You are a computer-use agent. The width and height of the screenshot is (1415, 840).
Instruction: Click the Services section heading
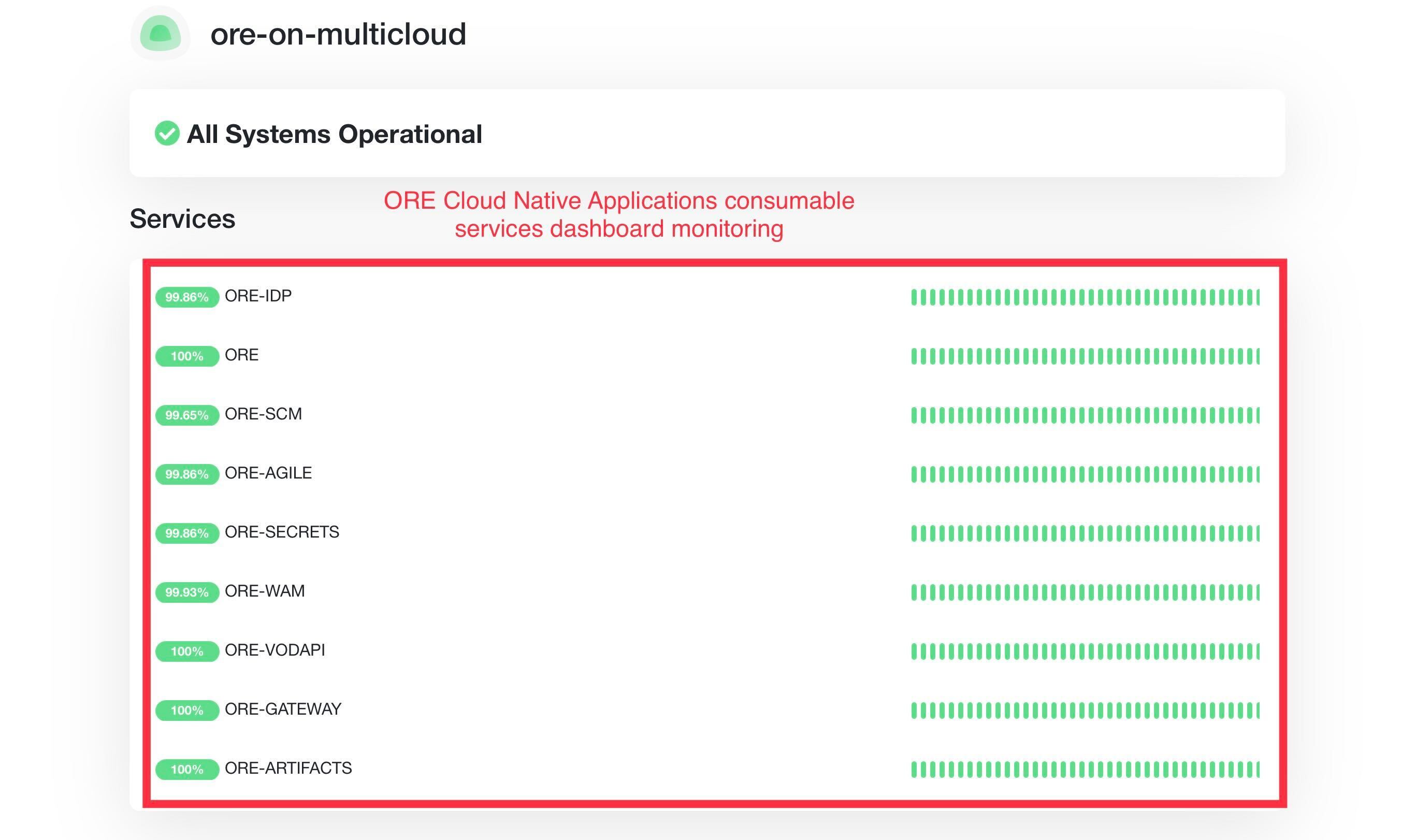point(182,219)
